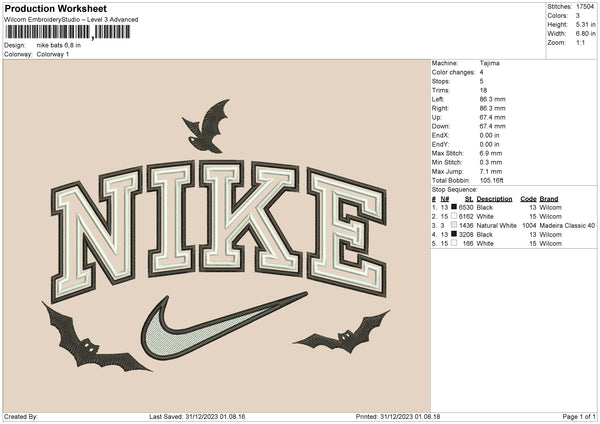This screenshot has height=424, width=600.
Task: Click the letter E in the NIKE design
Action: [x=346, y=232]
